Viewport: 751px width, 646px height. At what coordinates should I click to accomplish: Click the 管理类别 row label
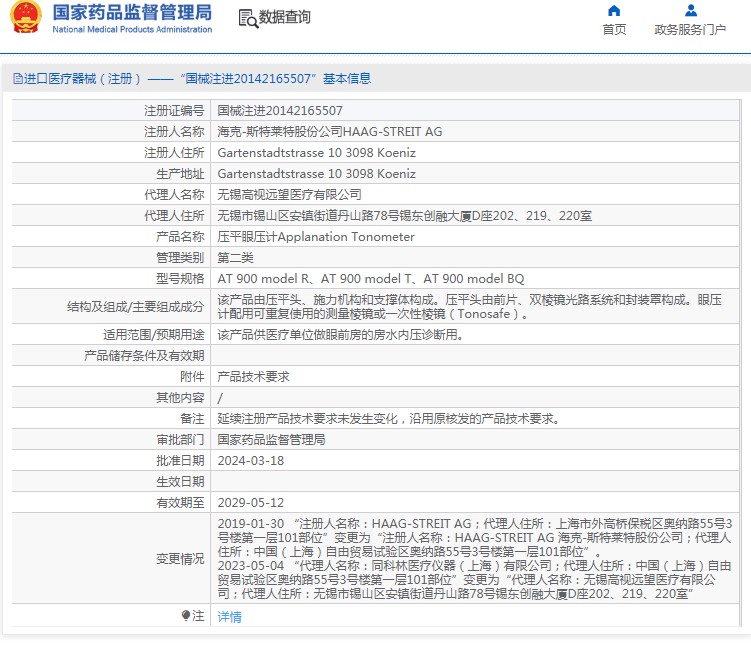point(180,258)
